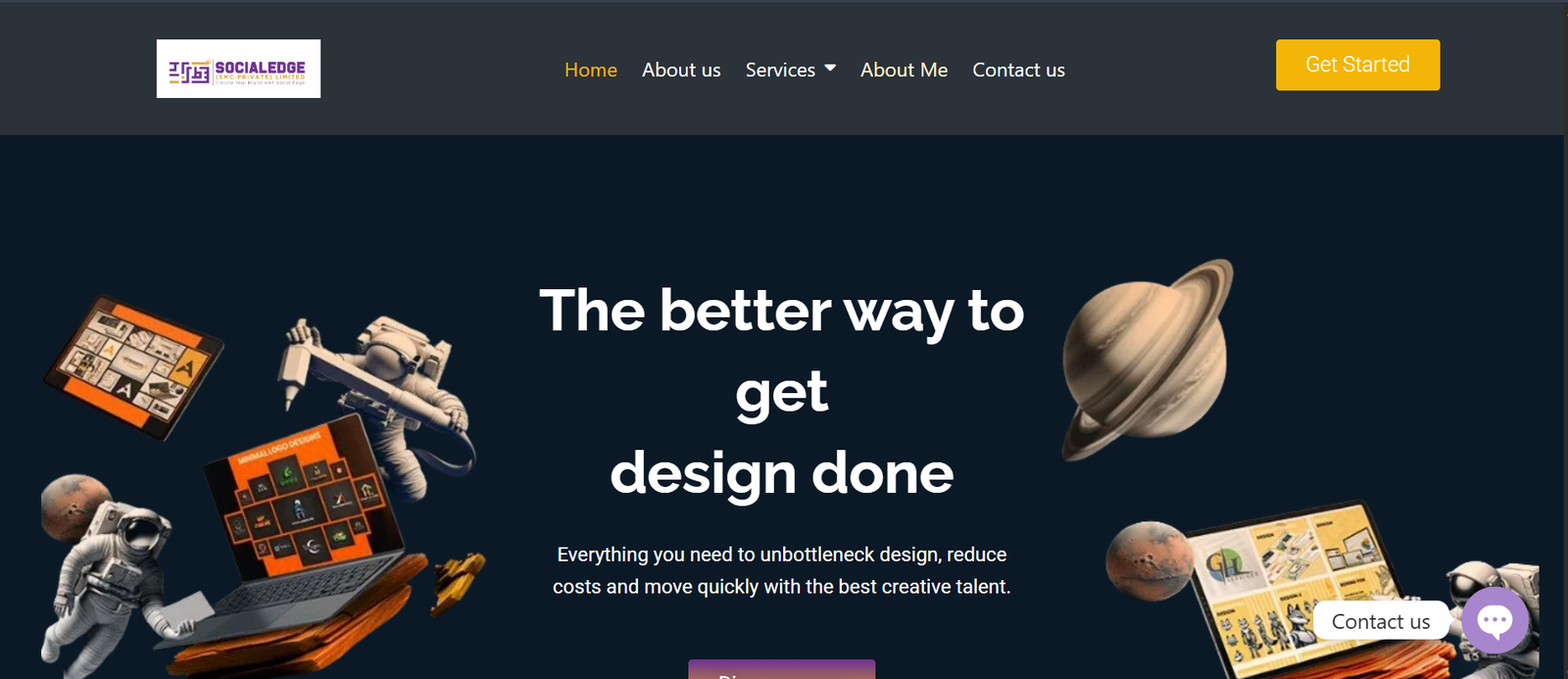Click the SocialEdge logo
The image size is (1568, 679).
pos(238,69)
